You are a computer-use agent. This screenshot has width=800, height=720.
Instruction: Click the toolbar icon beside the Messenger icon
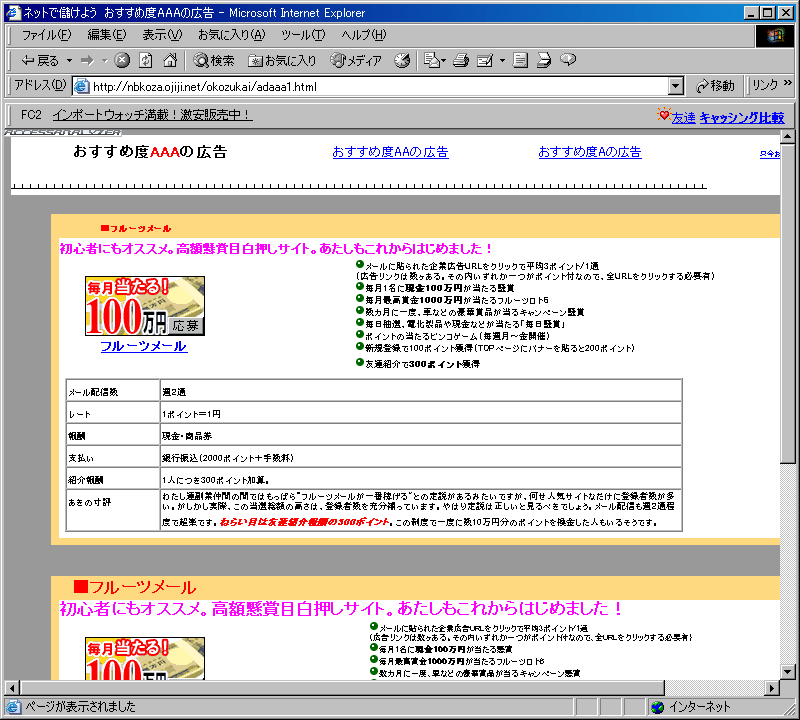point(544,60)
